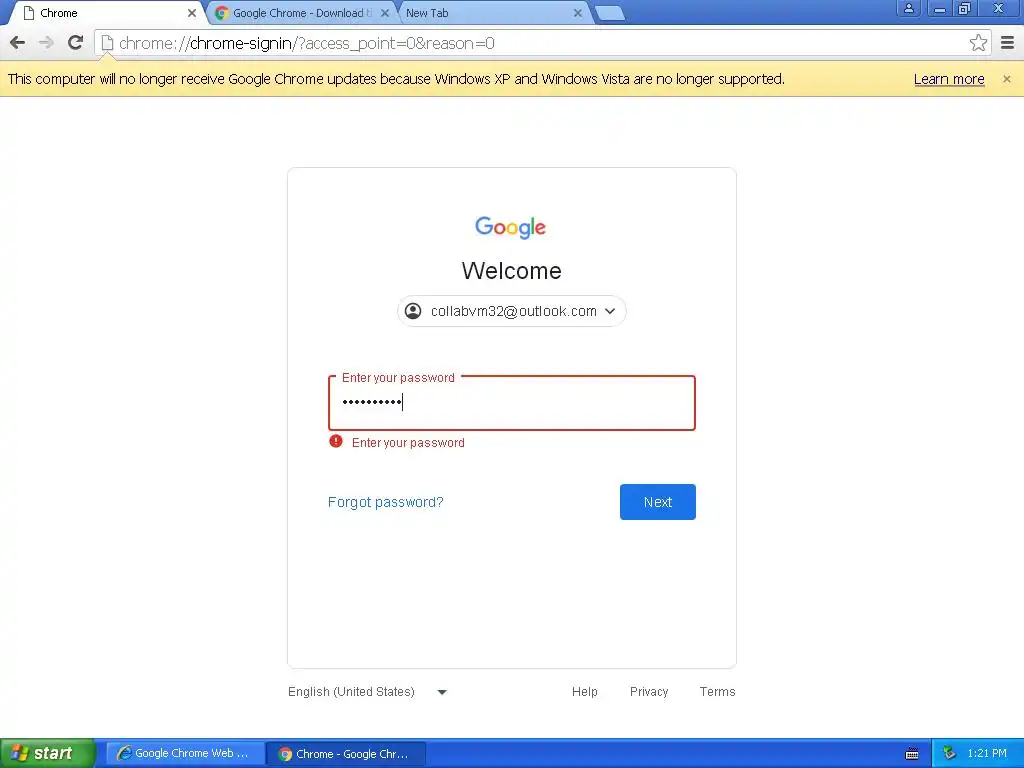Click the page icon in address bar

108,43
